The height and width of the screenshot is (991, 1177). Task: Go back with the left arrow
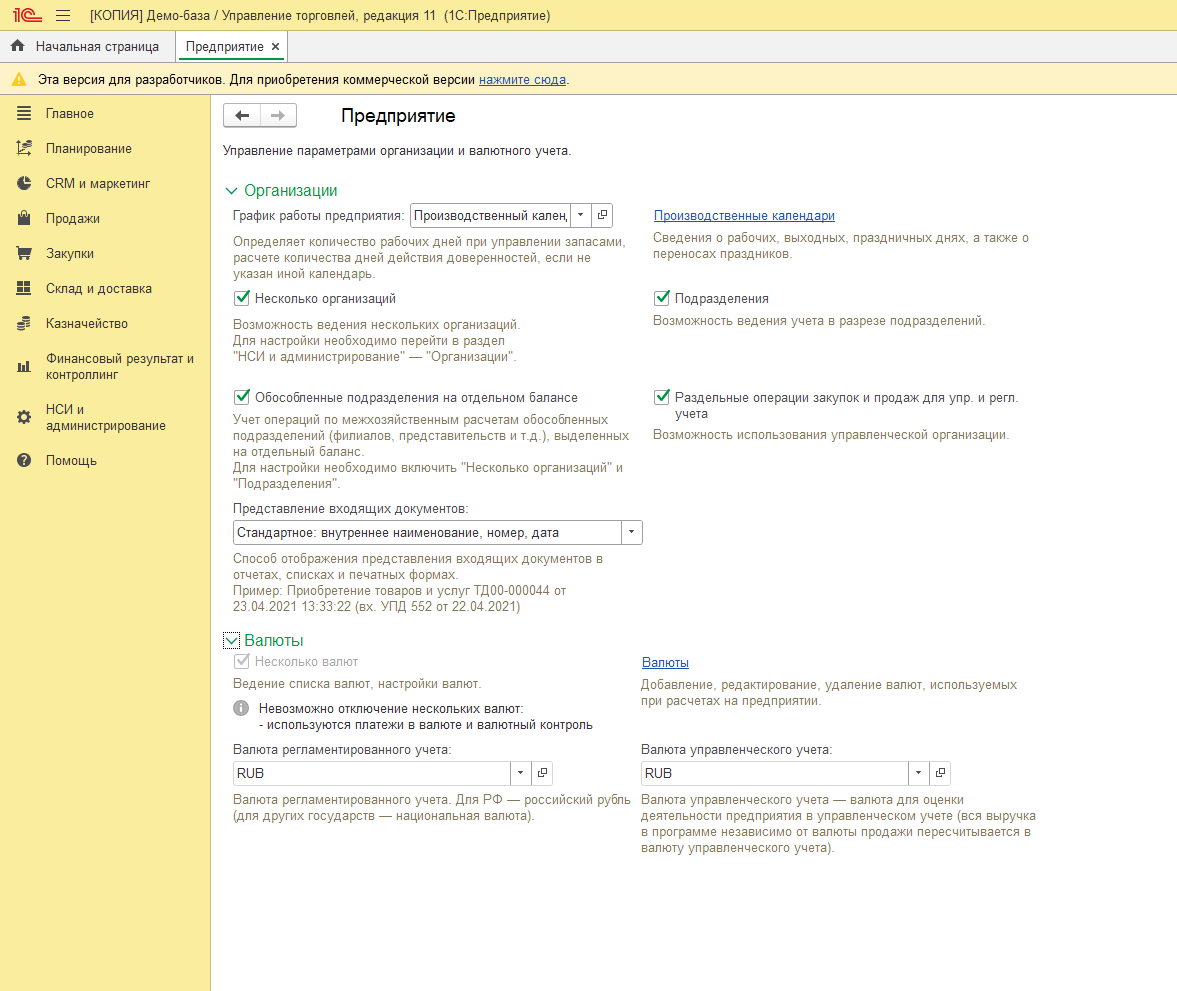click(242, 116)
